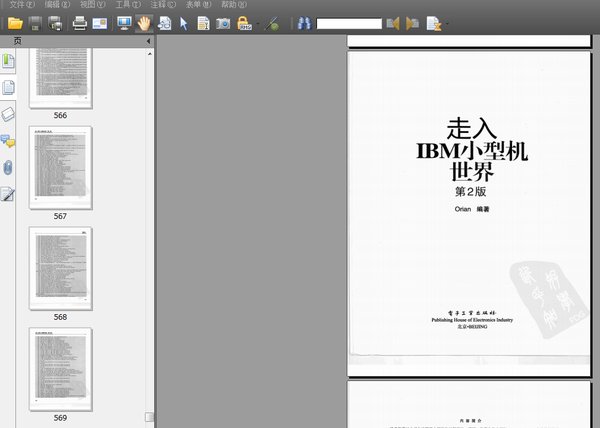Expand the padlock security dropdown
This screenshot has height=428, width=600.
(x=258, y=23)
